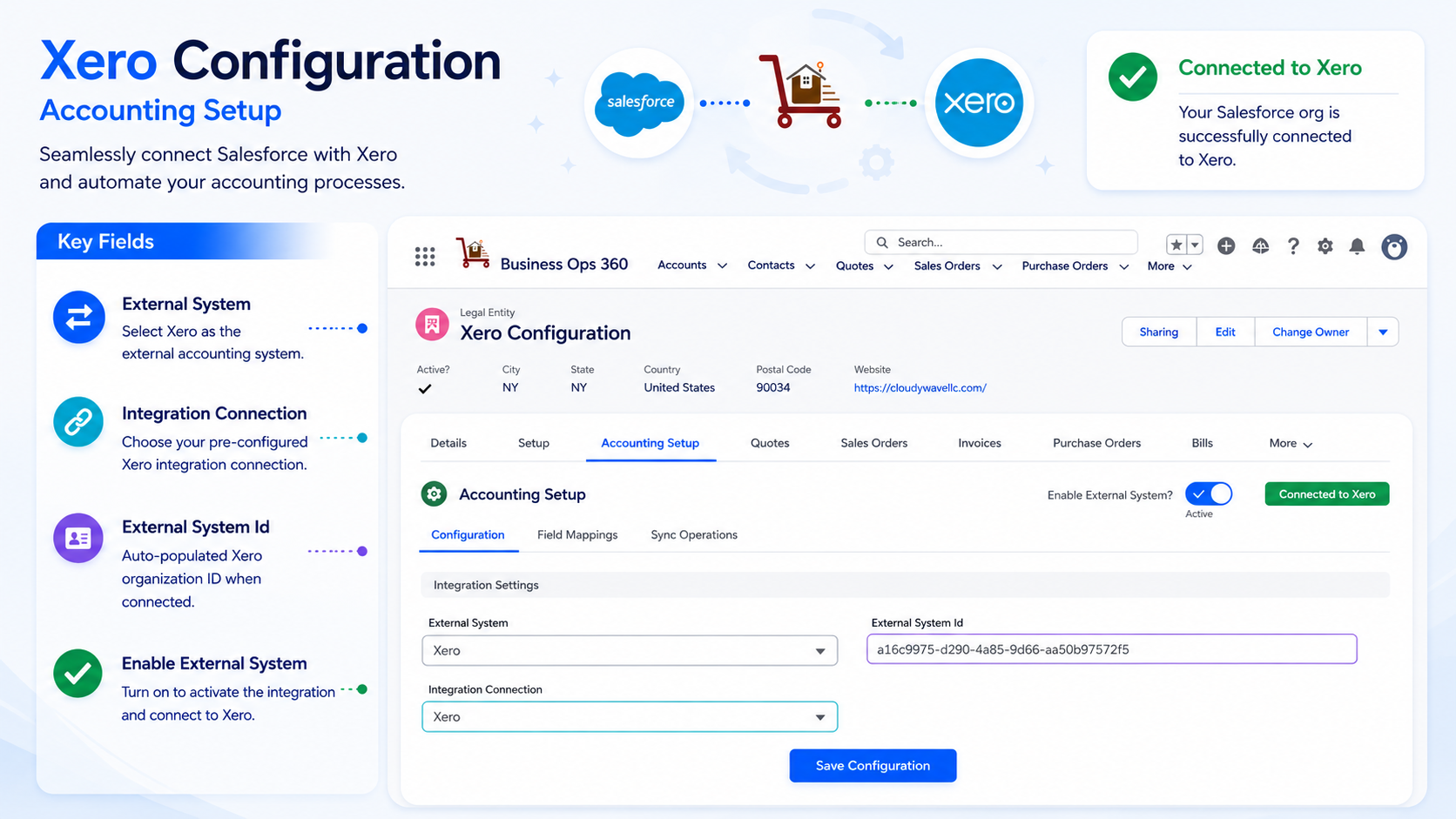The image size is (1456, 819).
Task: Open the App Launcher grid icon
Action: pyautogui.click(x=425, y=257)
